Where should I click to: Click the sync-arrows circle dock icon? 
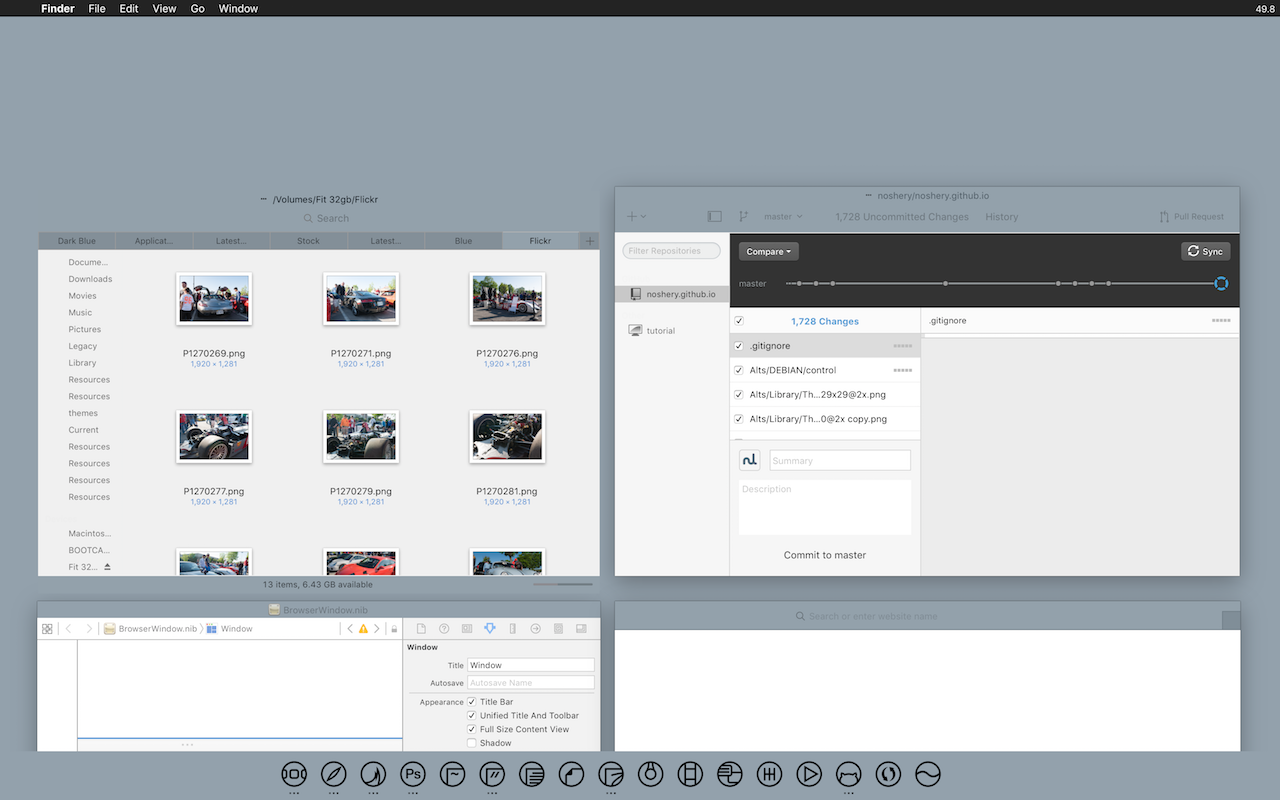[888, 774]
